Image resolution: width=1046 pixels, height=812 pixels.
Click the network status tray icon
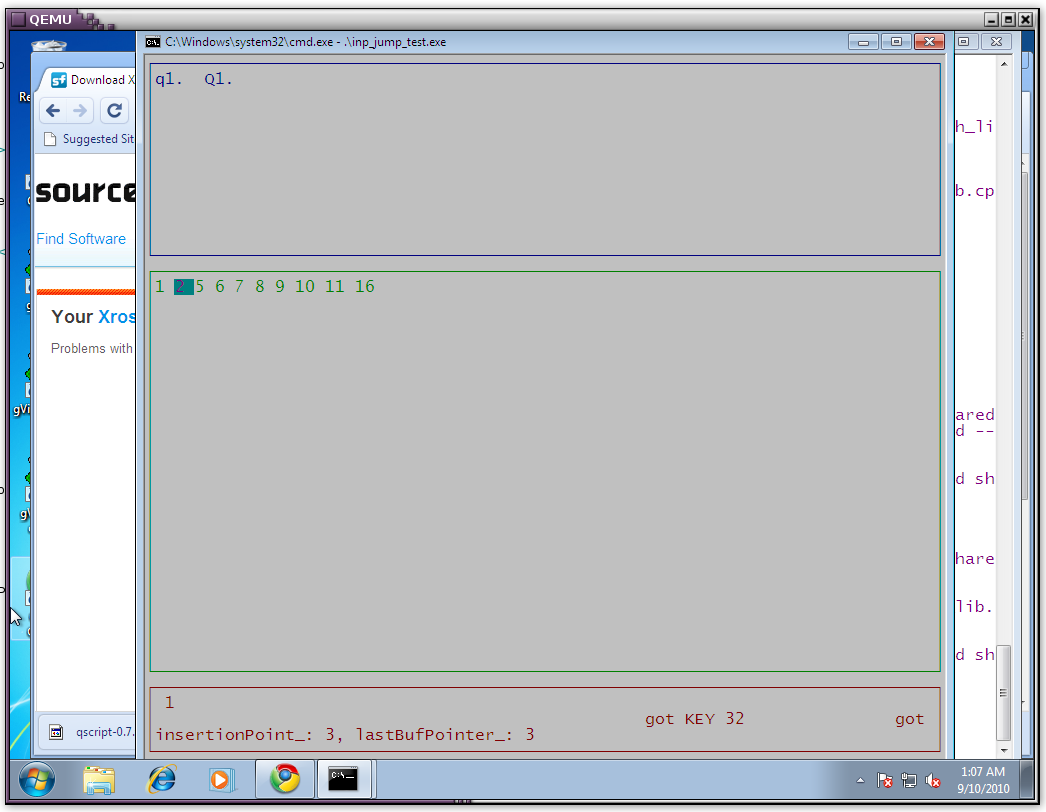click(909, 780)
